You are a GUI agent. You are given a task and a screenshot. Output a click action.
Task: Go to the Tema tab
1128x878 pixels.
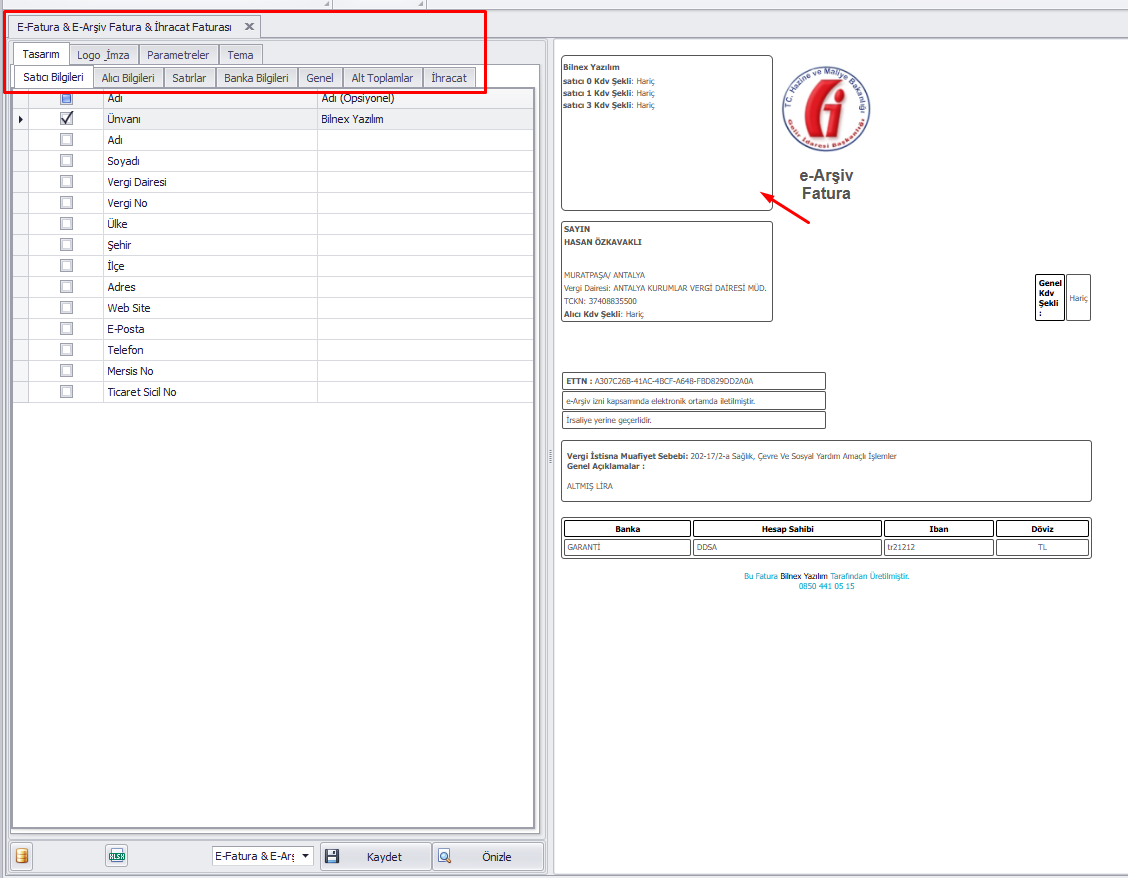[240, 55]
